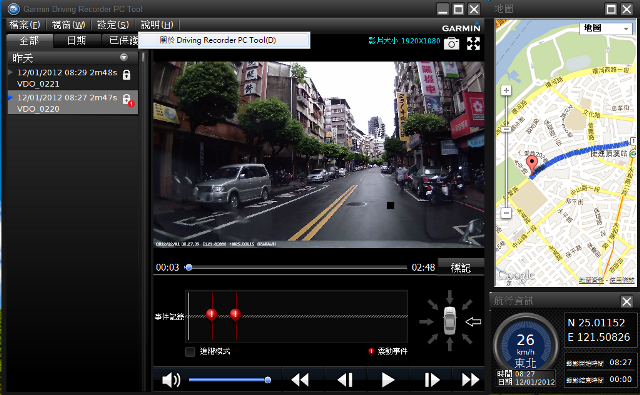Viewport: 640px width, 395px height.
Task: Switch to the 日期 tab
Action: pyautogui.click(x=77, y=41)
